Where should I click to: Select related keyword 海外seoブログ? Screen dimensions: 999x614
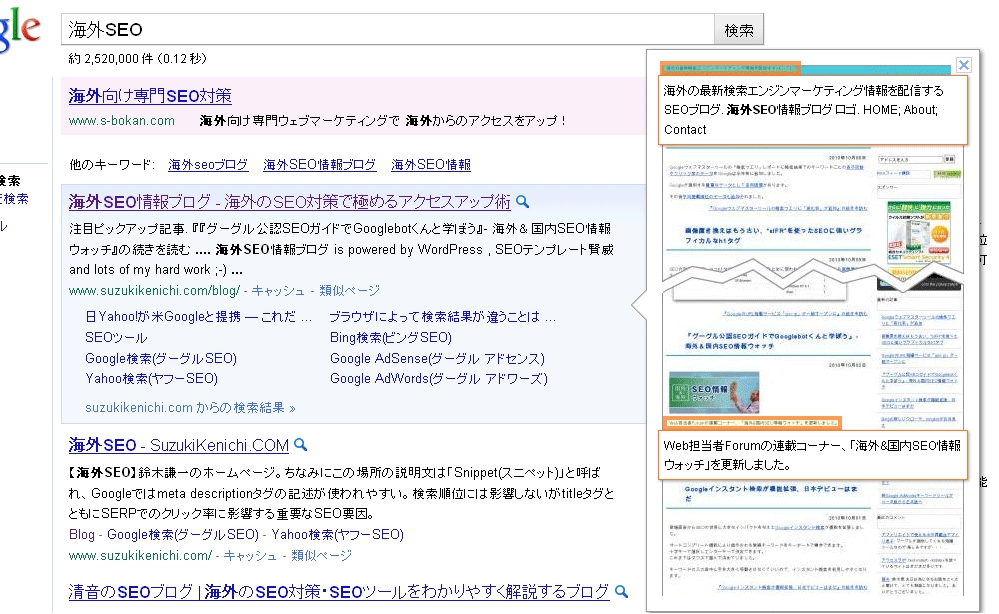click(208, 164)
